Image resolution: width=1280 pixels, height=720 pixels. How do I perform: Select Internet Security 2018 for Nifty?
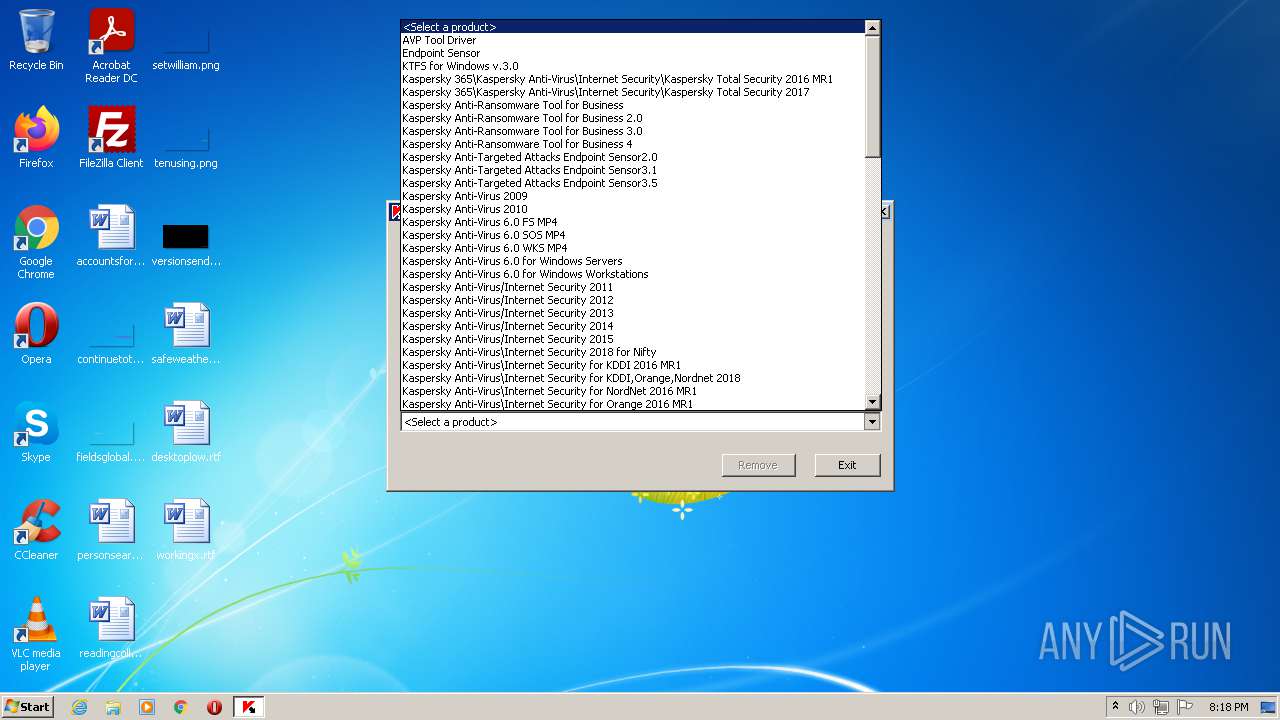click(x=632, y=352)
